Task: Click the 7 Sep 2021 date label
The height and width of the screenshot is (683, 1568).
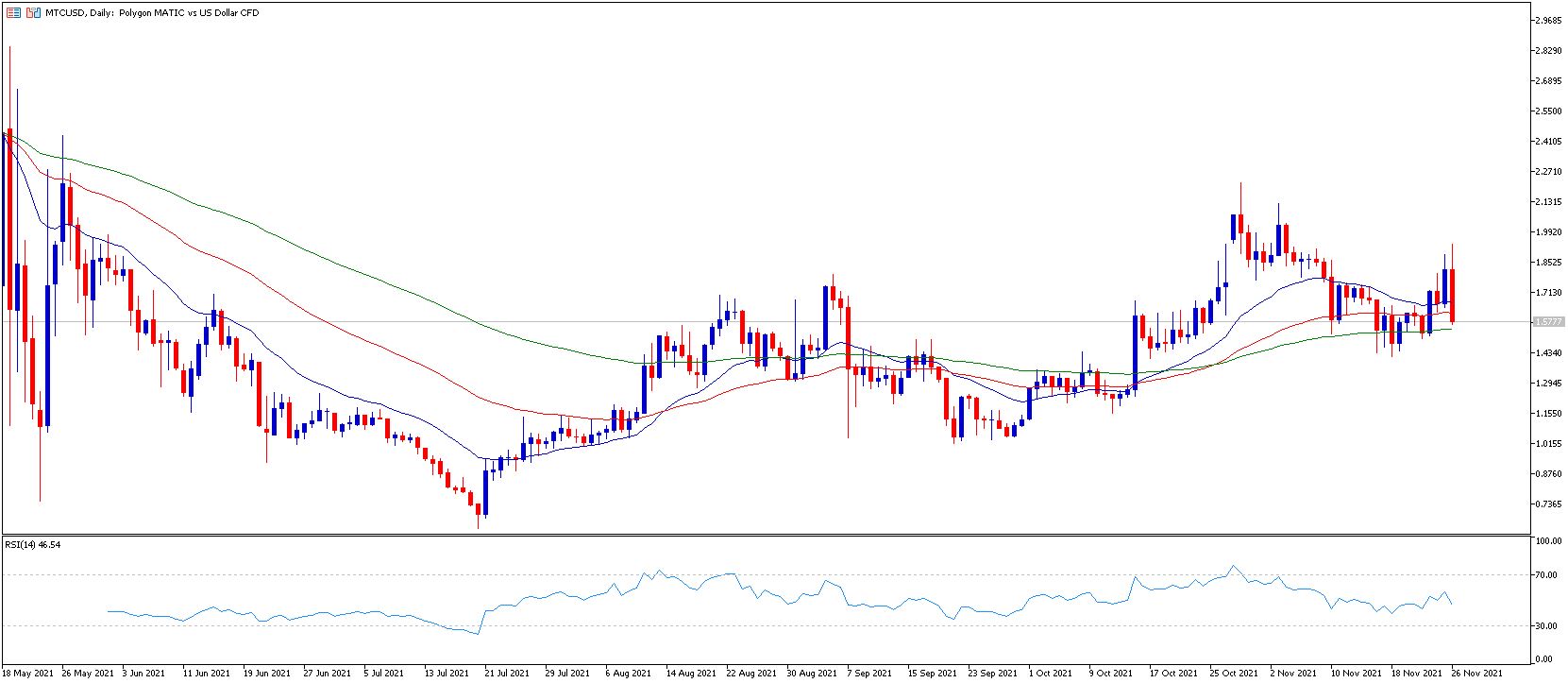Action: point(869,674)
